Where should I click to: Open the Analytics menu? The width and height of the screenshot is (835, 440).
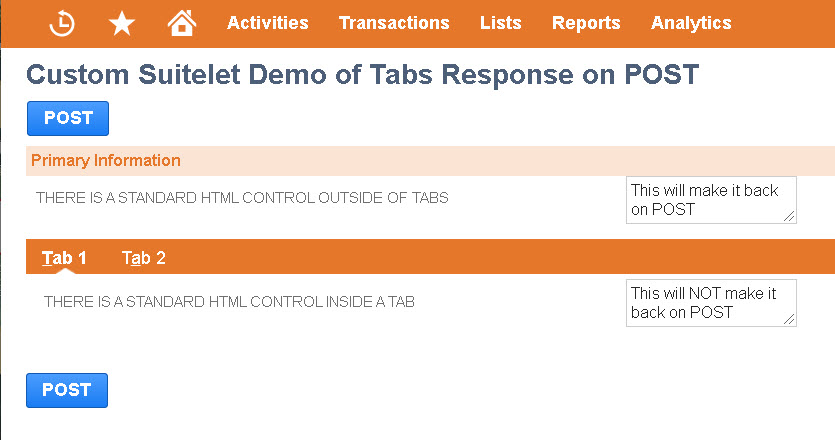[x=691, y=23]
